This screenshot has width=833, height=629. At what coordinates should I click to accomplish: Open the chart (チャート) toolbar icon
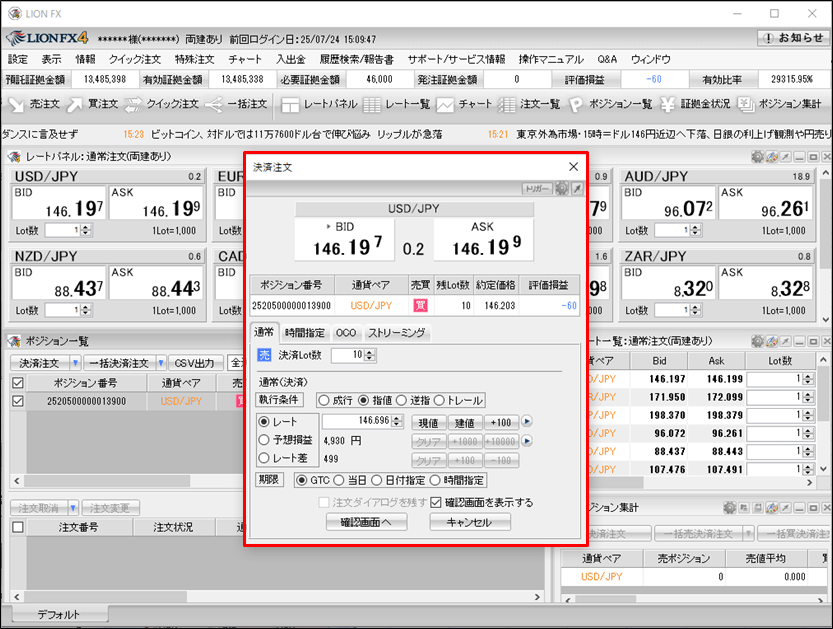(x=445, y=103)
